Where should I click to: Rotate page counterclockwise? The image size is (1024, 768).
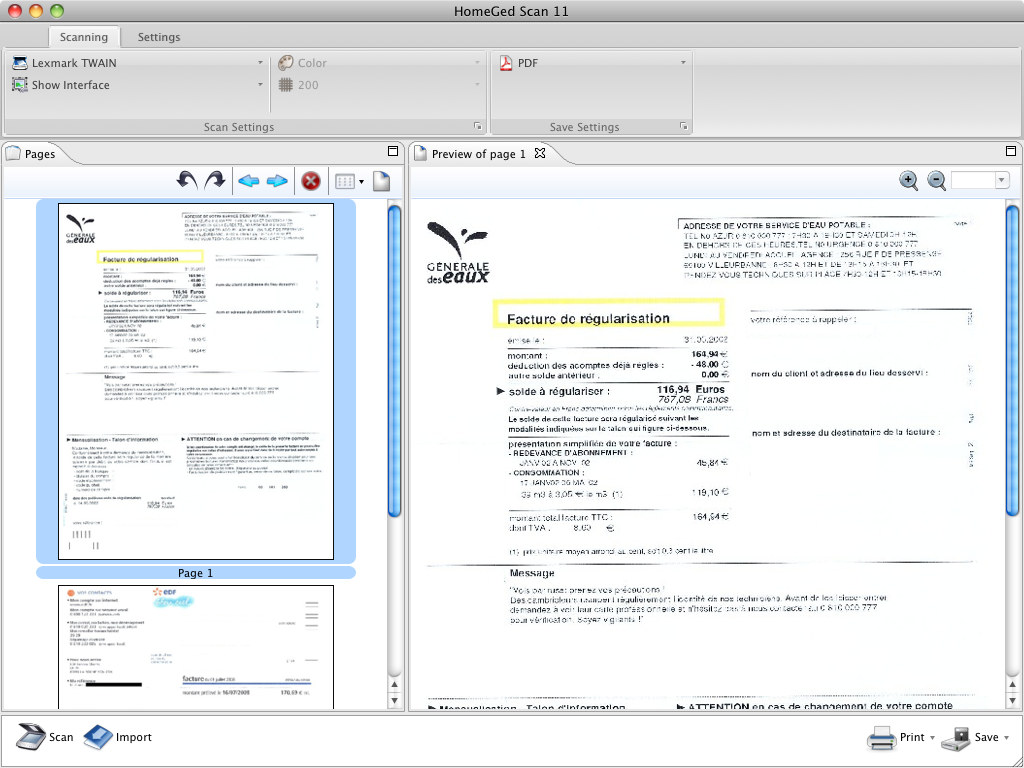pos(187,181)
